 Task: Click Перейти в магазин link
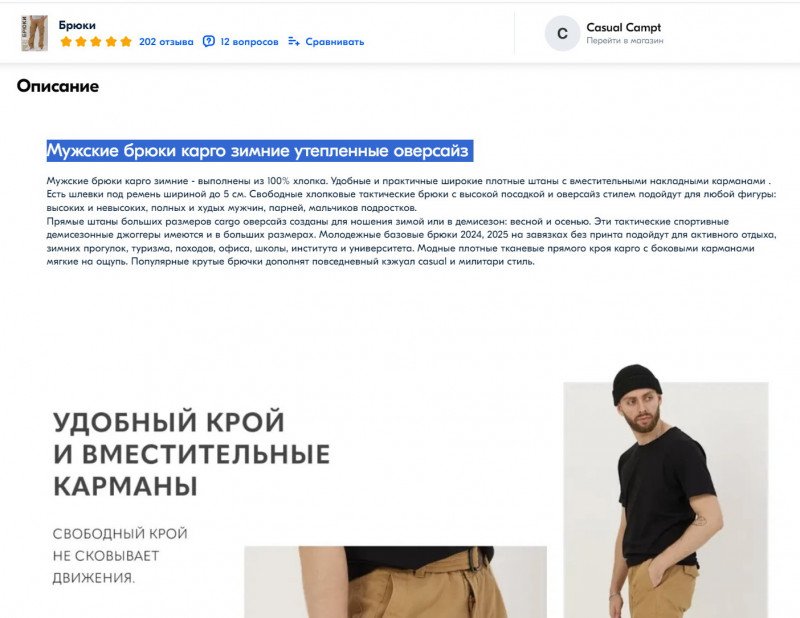624,41
